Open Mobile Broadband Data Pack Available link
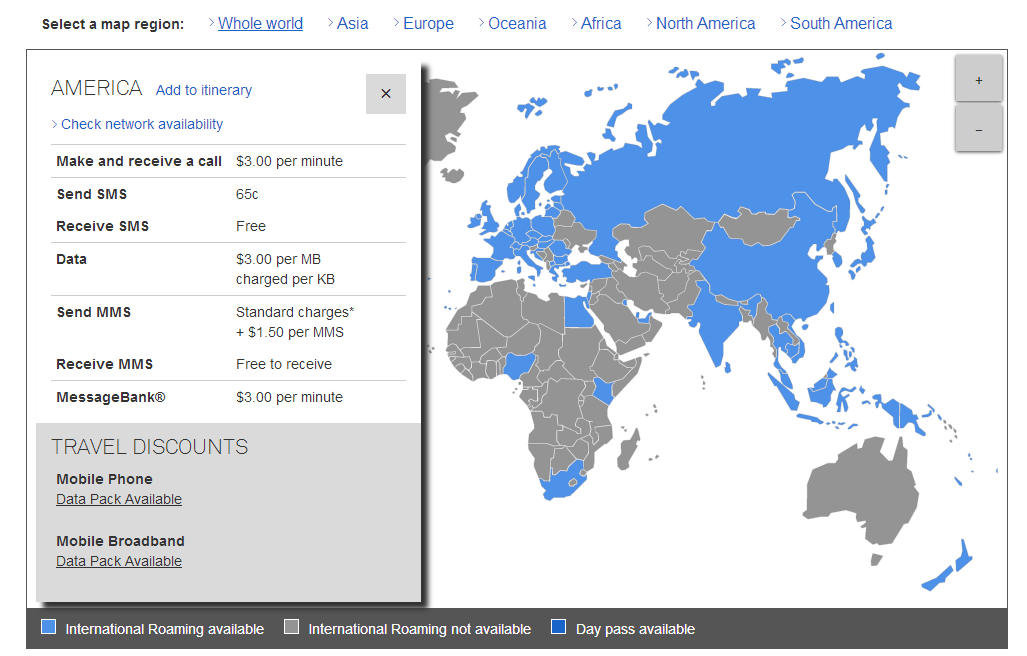The width and height of the screenshot is (1027, 656). [119, 561]
